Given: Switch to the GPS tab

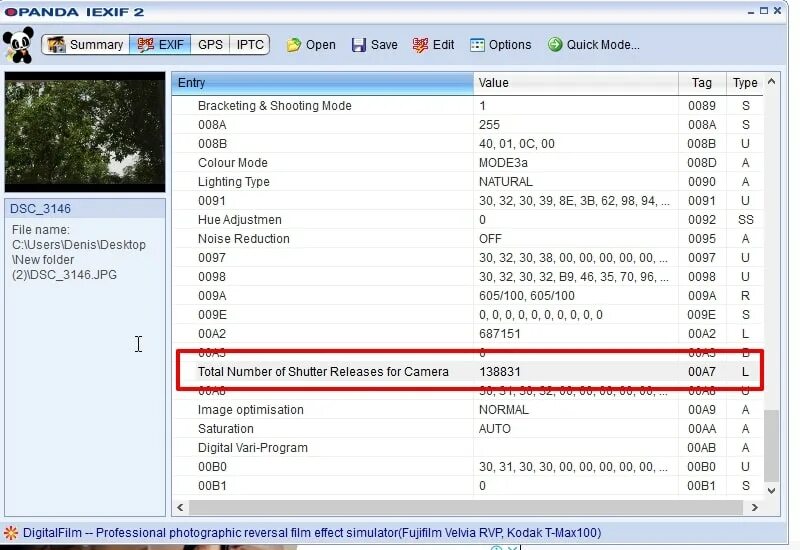Looking at the screenshot, I should 210,45.
